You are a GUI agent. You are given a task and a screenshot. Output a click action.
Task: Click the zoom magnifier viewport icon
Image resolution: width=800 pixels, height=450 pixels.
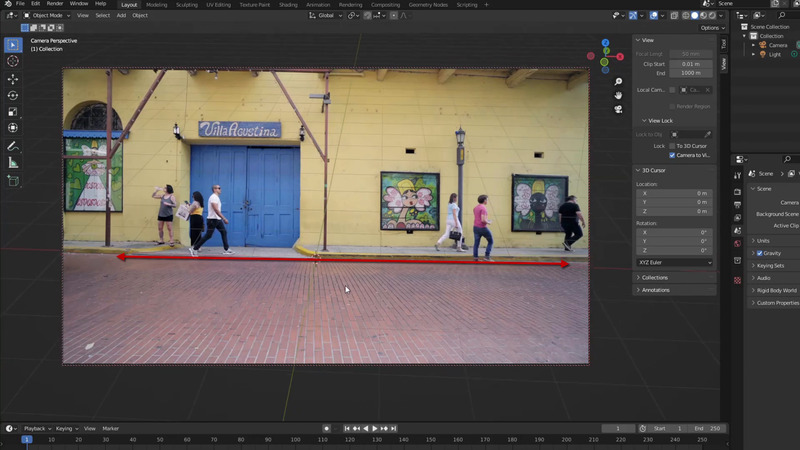[619, 82]
